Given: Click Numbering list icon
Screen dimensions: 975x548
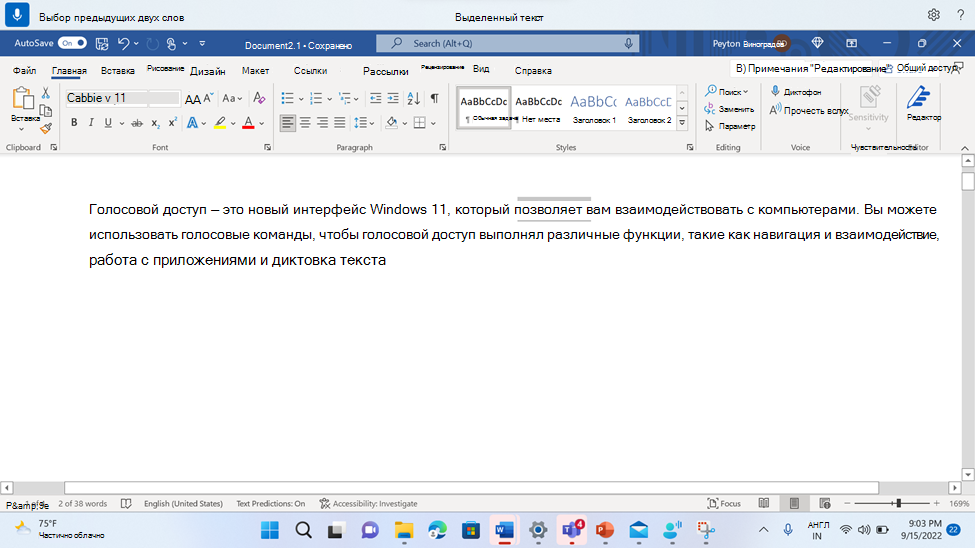Looking at the screenshot, I should [x=316, y=98].
